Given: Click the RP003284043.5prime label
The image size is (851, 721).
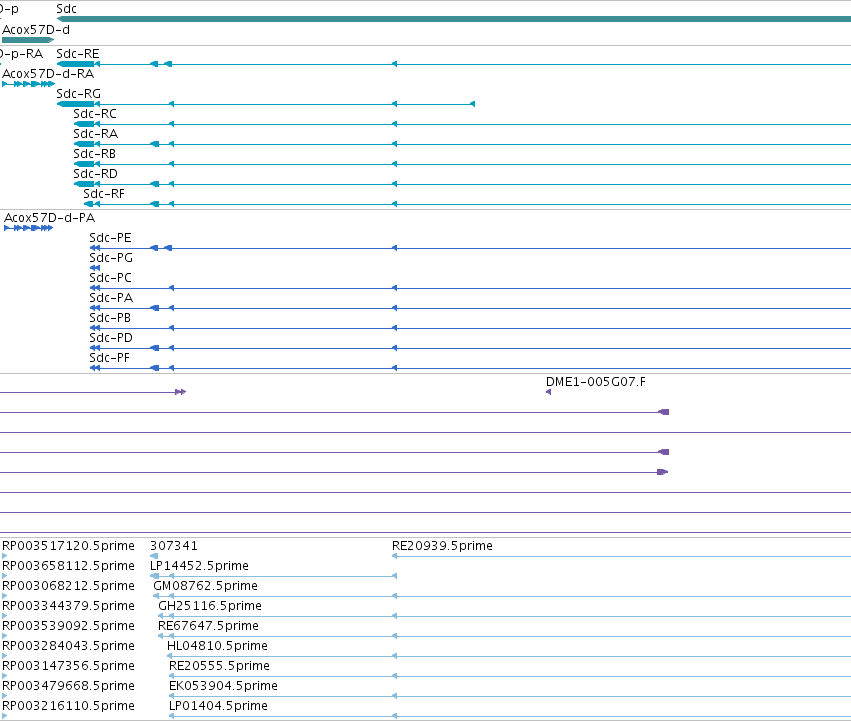Looking at the screenshot, I should pyautogui.click(x=68, y=646).
